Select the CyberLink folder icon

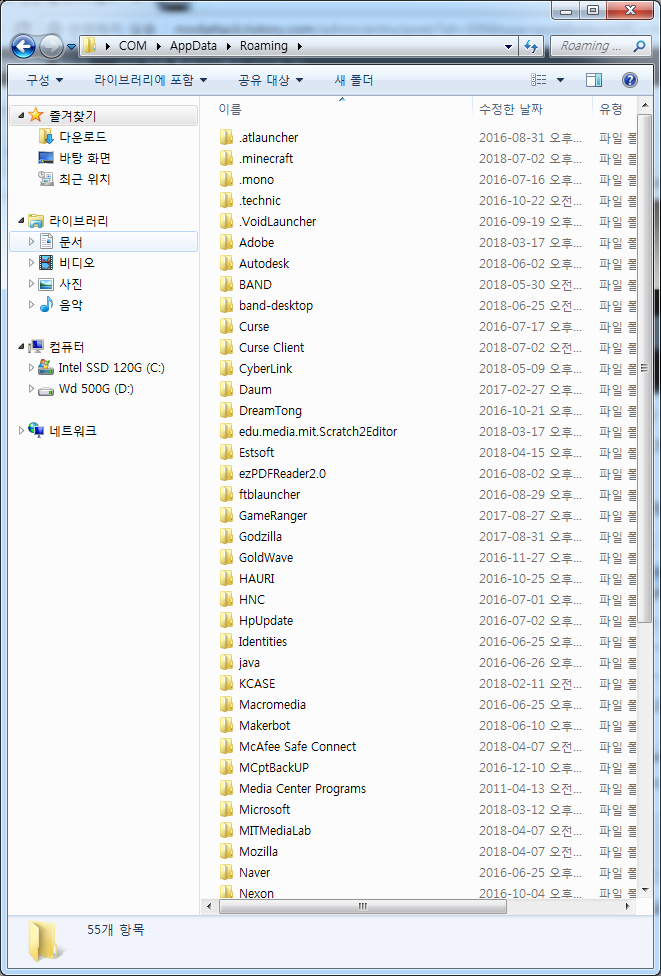pyautogui.click(x=227, y=368)
